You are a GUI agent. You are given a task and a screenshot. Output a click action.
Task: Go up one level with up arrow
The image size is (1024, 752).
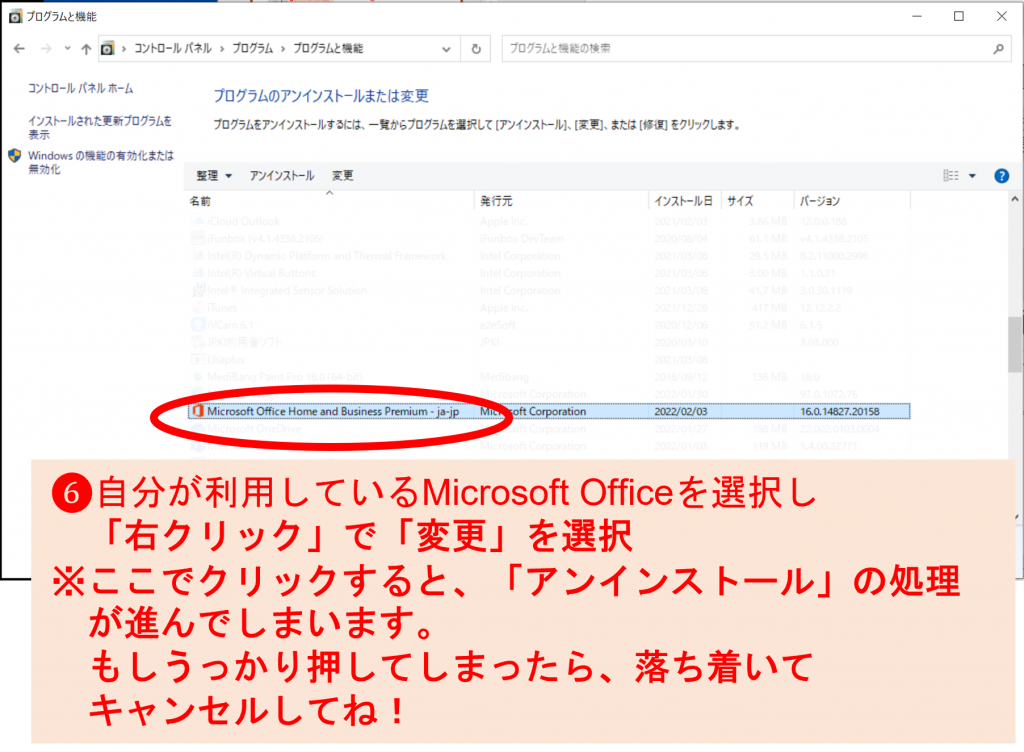pyautogui.click(x=86, y=48)
